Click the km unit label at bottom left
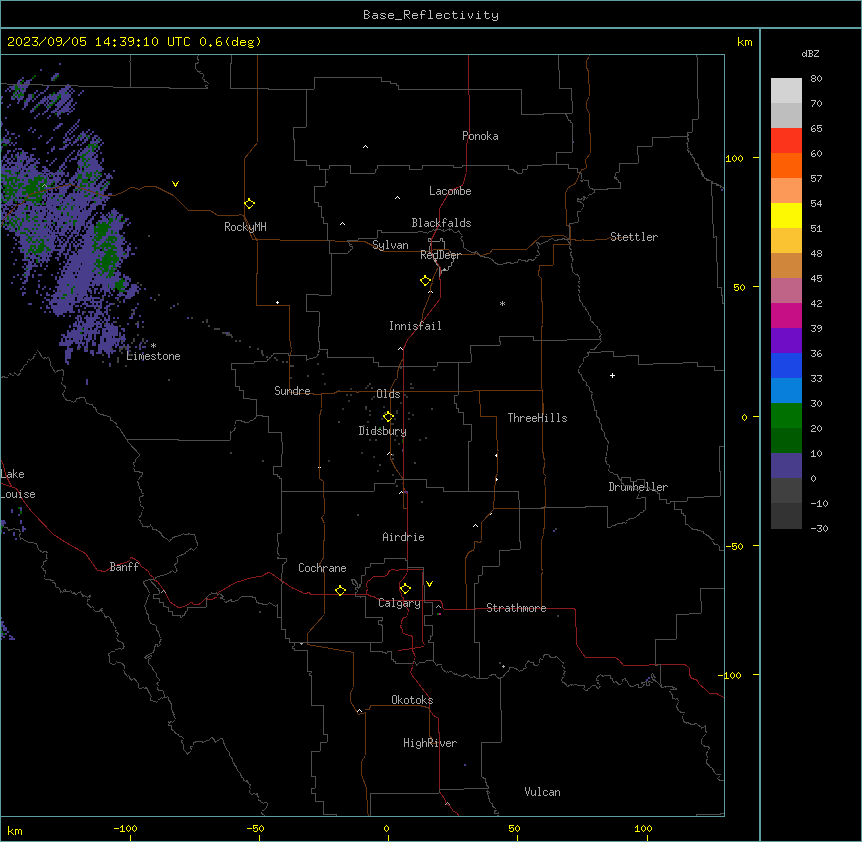The height and width of the screenshot is (842, 862). [x=15, y=830]
